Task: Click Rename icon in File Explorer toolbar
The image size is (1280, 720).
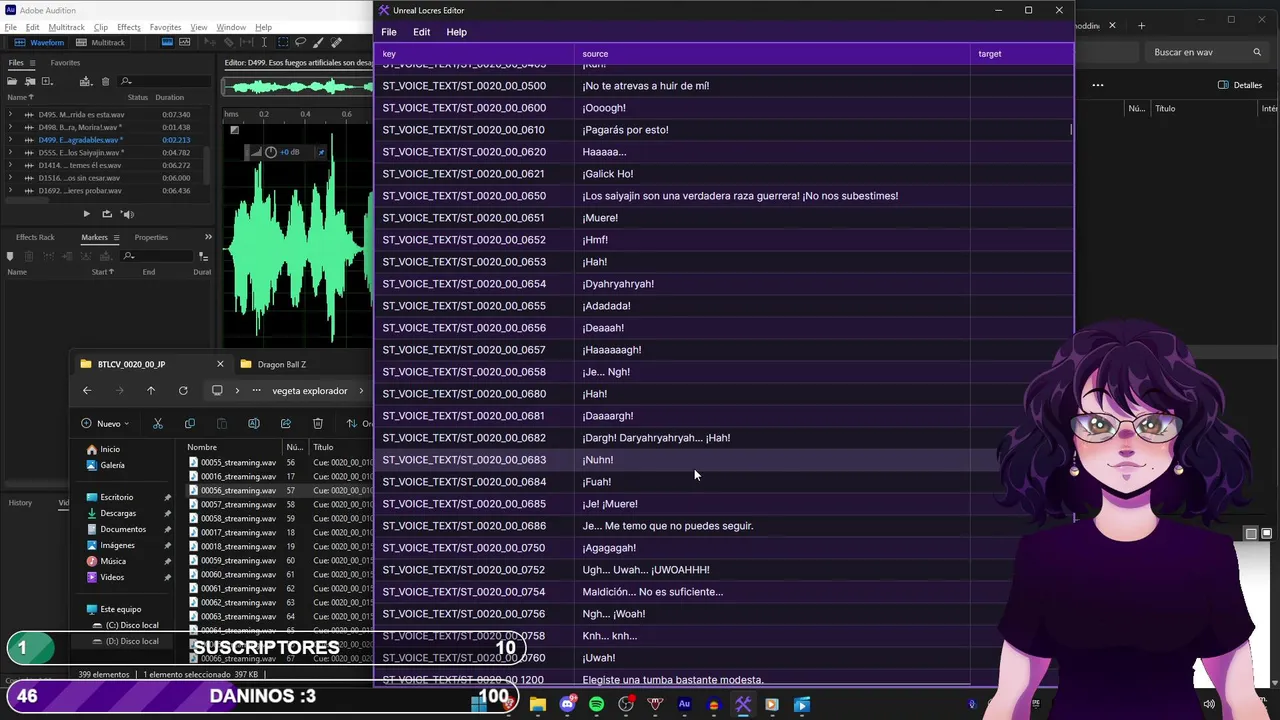Action: (254, 424)
